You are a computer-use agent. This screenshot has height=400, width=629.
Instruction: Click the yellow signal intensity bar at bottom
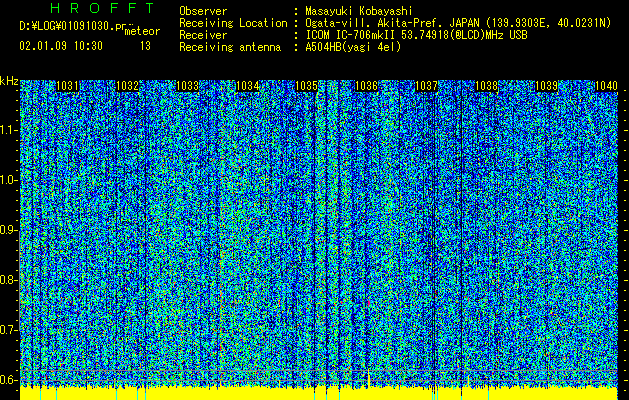tap(319, 394)
